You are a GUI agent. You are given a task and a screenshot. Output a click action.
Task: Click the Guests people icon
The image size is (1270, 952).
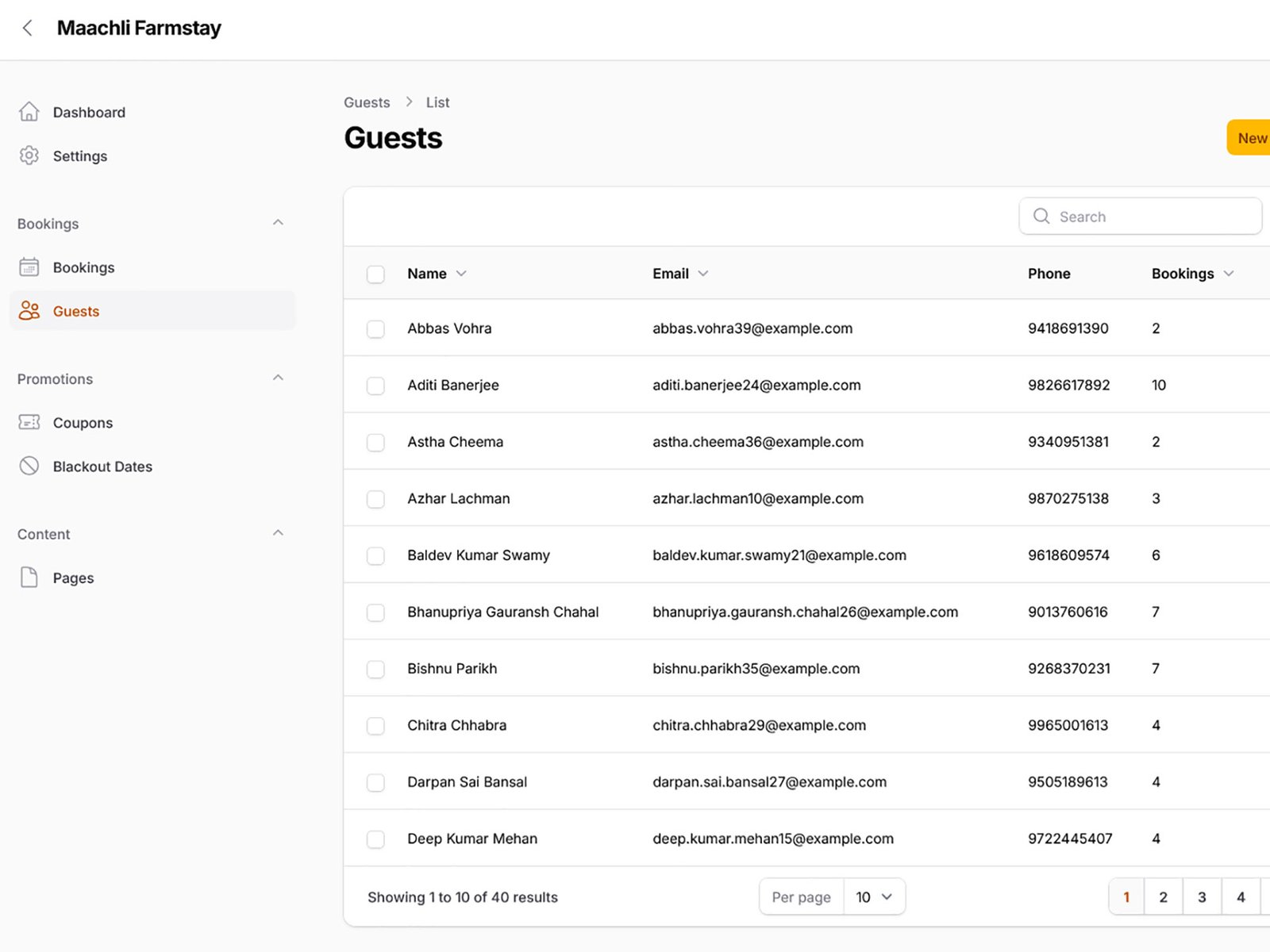tap(29, 311)
